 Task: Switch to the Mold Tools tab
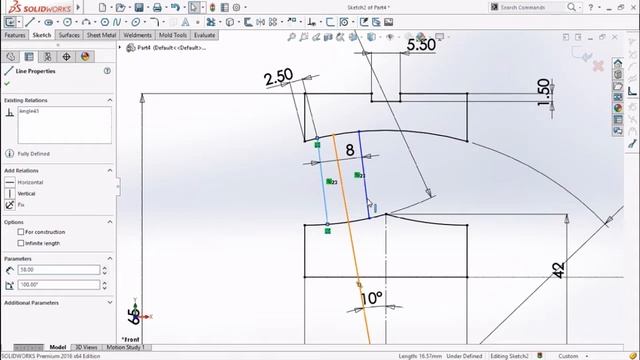click(173, 35)
